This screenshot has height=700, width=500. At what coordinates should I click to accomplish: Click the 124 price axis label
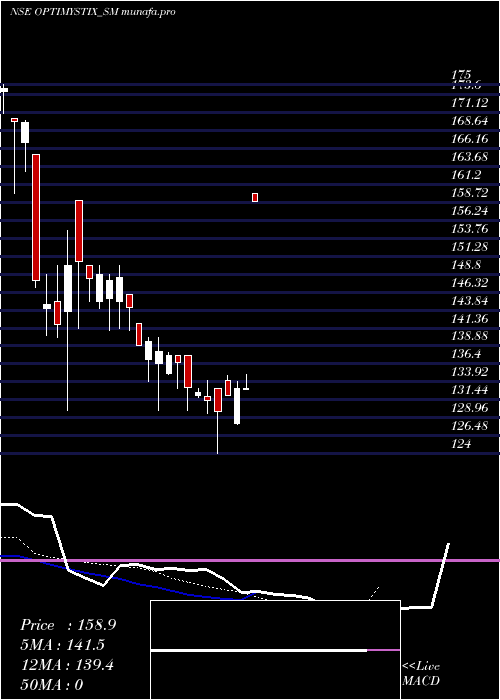click(x=462, y=444)
